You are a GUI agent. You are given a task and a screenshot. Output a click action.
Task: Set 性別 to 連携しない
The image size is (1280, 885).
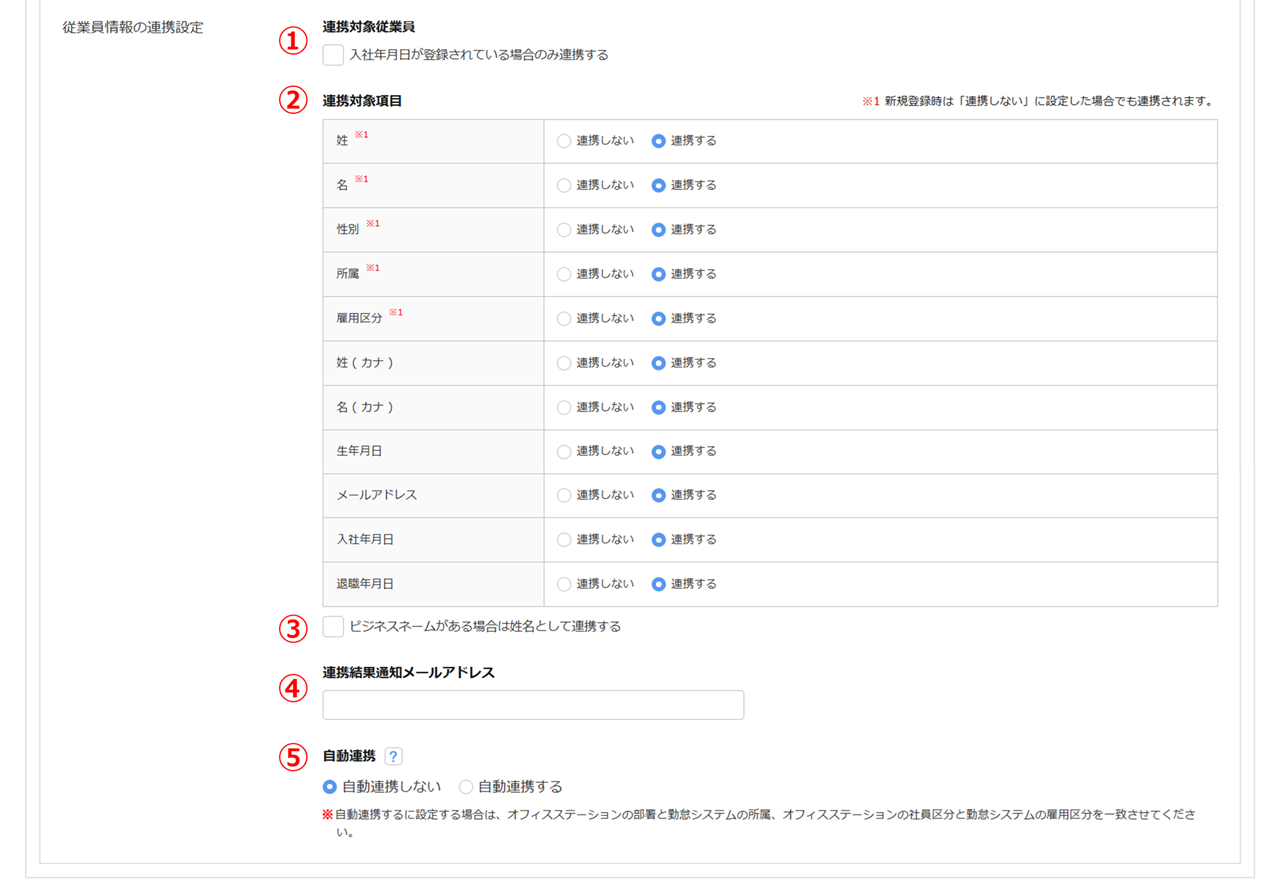[564, 229]
